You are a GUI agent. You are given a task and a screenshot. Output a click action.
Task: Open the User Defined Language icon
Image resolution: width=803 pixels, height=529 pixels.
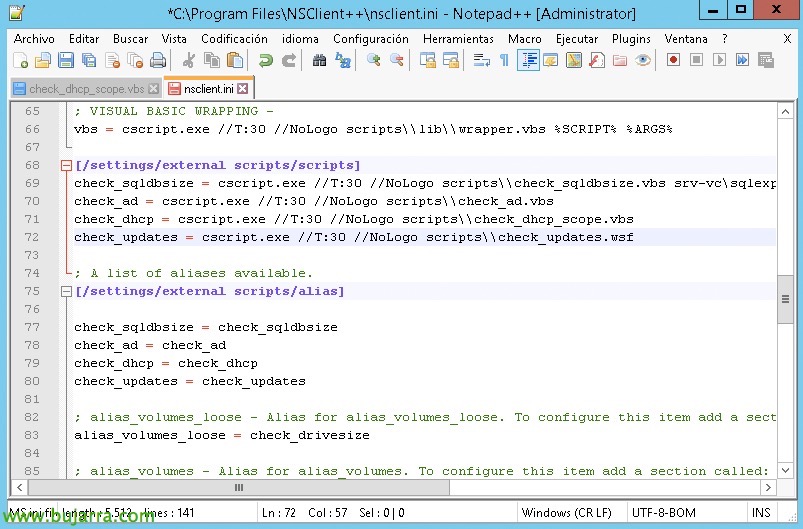click(x=551, y=60)
